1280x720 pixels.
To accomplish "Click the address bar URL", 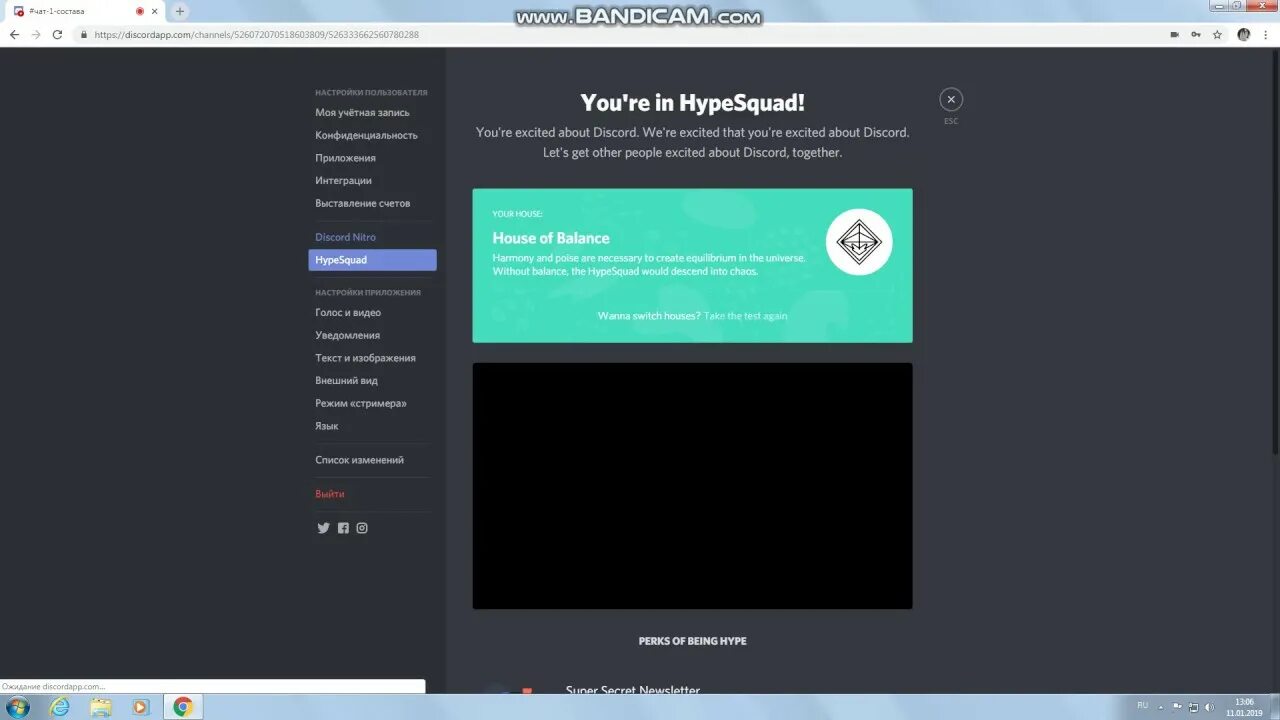I will tap(257, 34).
